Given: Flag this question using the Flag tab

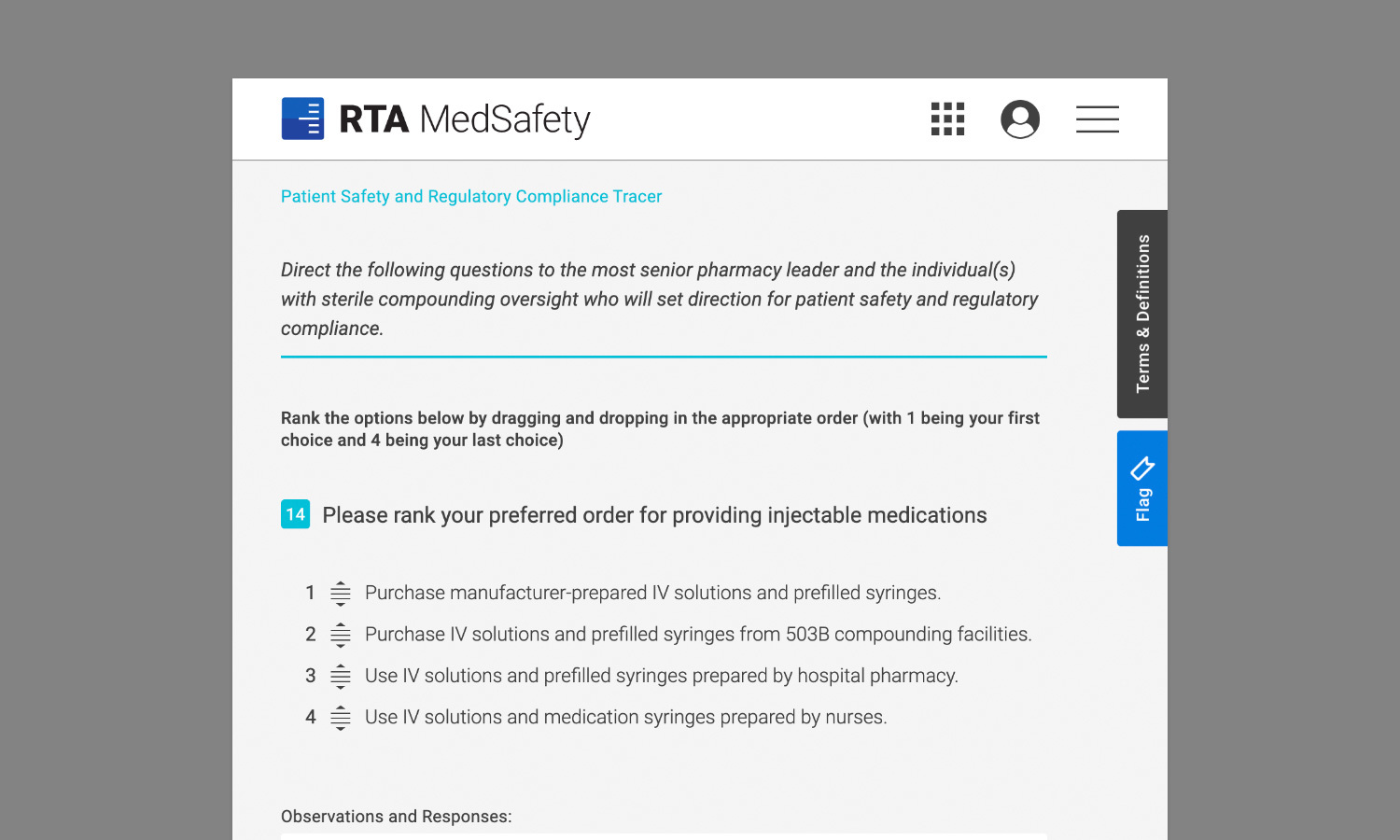Looking at the screenshot, I should [1142, 488].
